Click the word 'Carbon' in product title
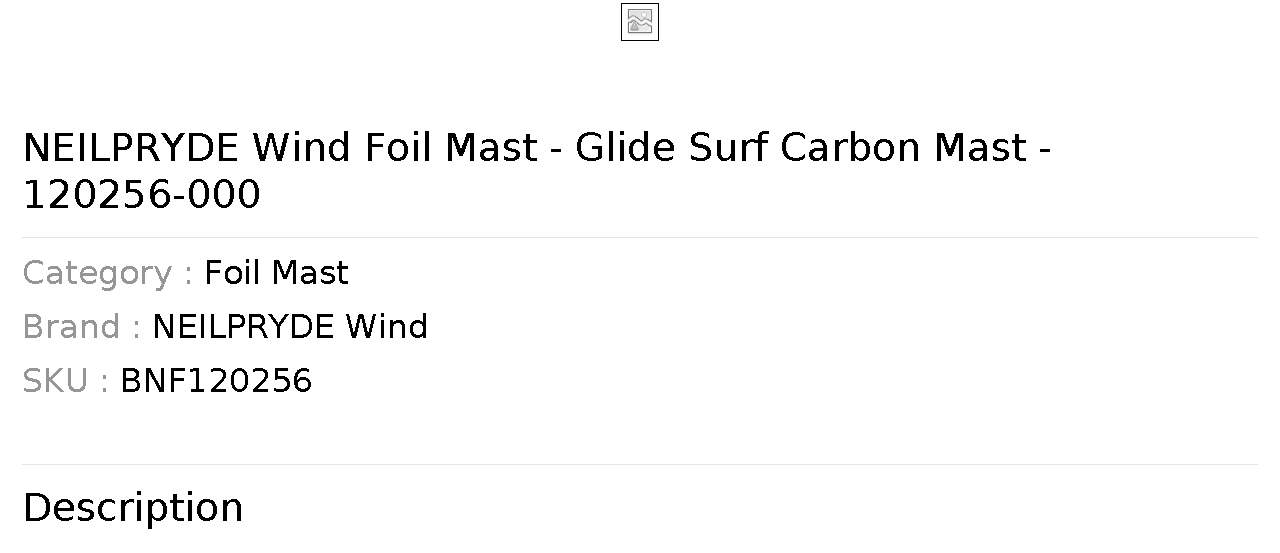This screenshot has height=553, width=1280. [x=850, y=148]
